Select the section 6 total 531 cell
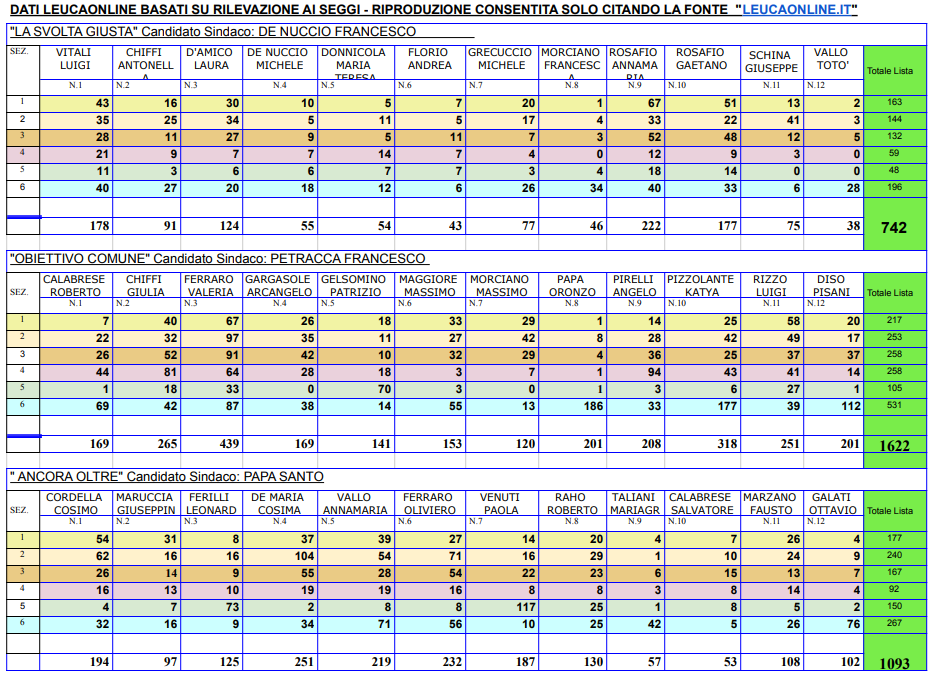This screenshot has height=674, width=932. [893, 407]
